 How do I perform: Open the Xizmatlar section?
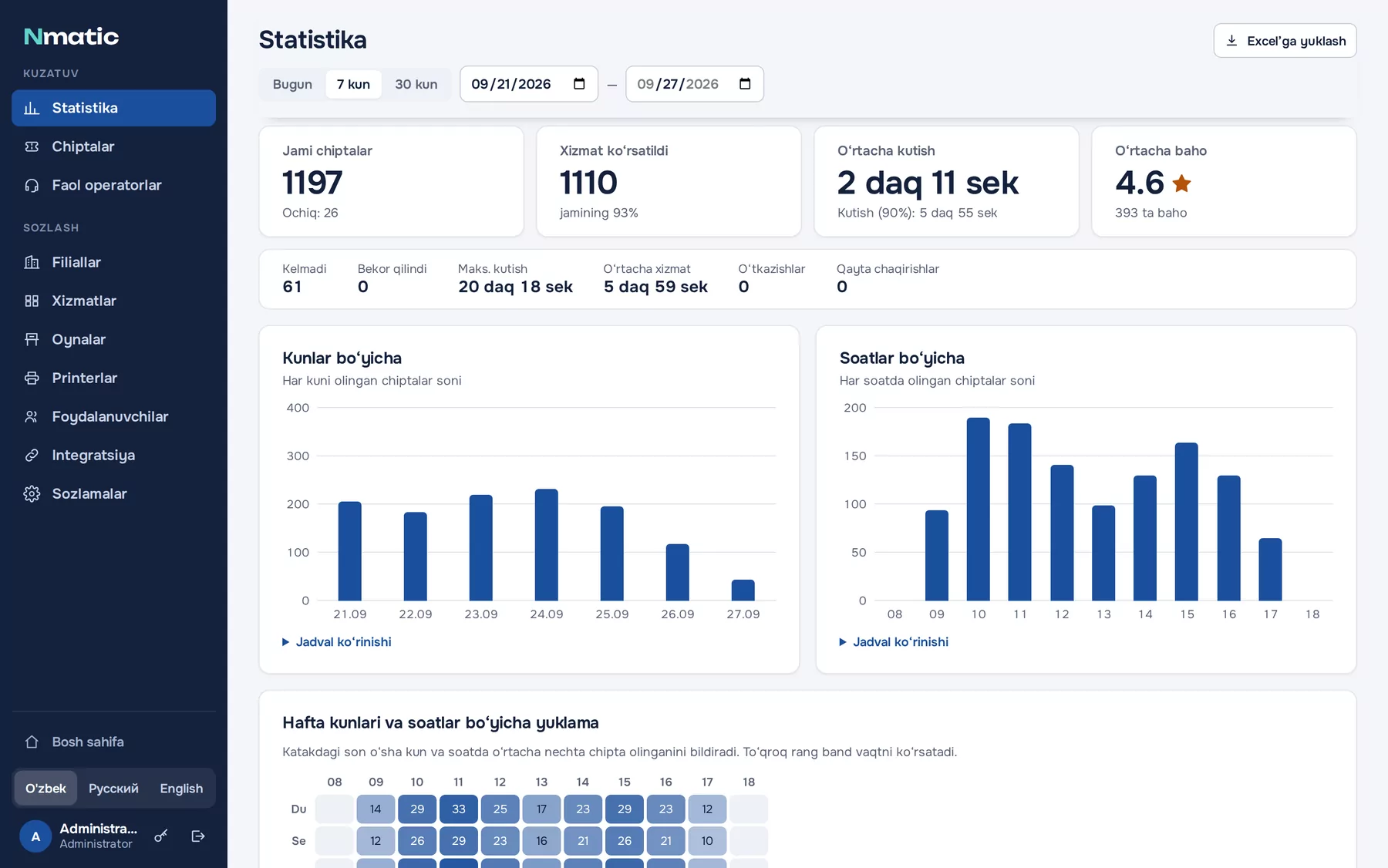[113, 301]
